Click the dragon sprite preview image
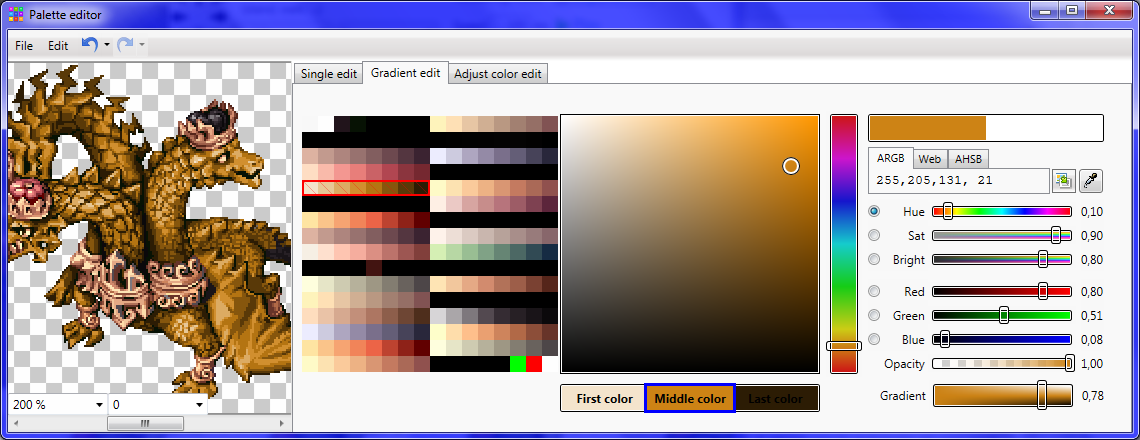Image resolution: width=1140 pixels, height=440 pixels. pos(148,227)
